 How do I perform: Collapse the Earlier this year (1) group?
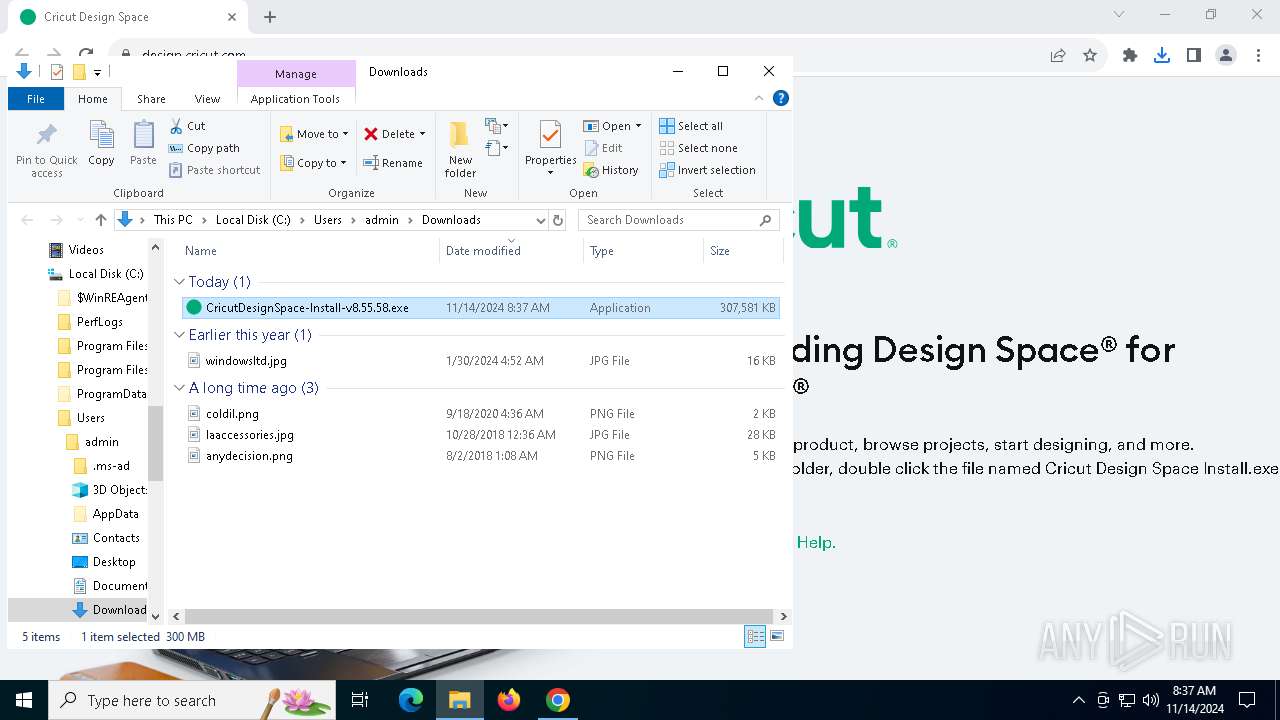coord(179,335)
